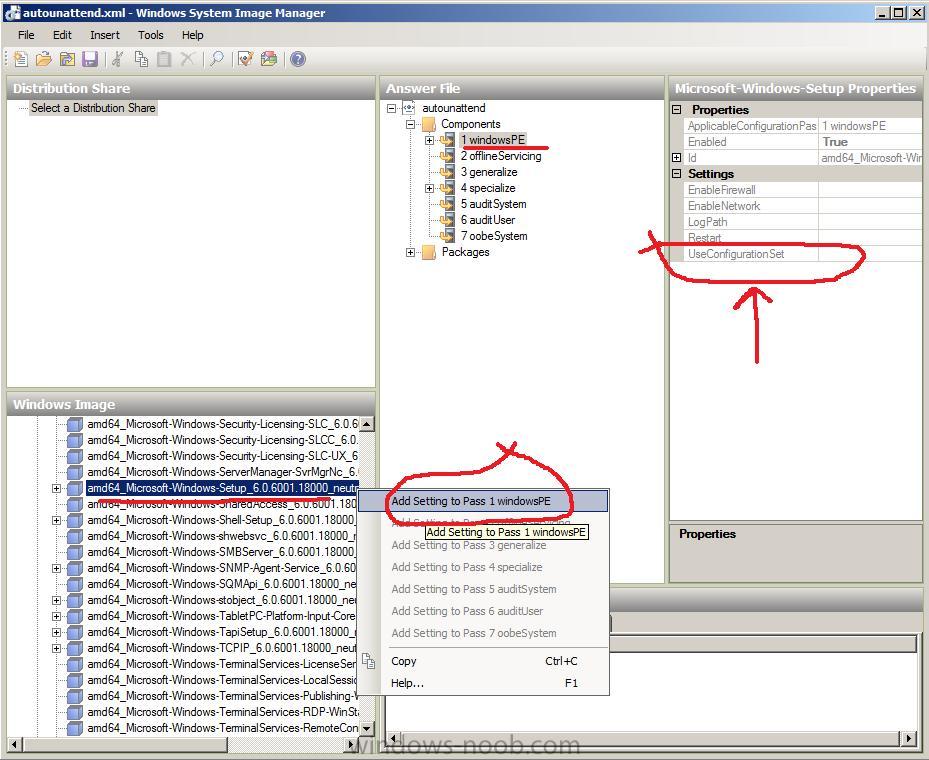929x760 pixels.
Task: Click the 2 offlineServicing pass icon
Action: click(x=447, y=156)
